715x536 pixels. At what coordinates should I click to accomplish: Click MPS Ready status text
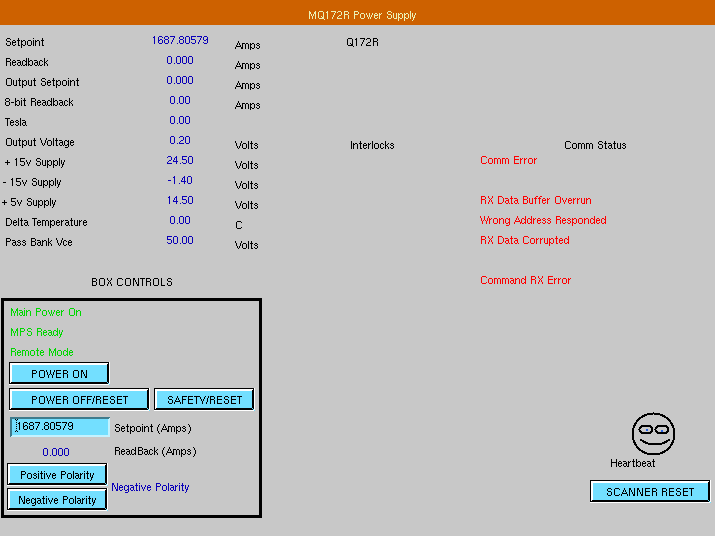click(x=36, y=332)
